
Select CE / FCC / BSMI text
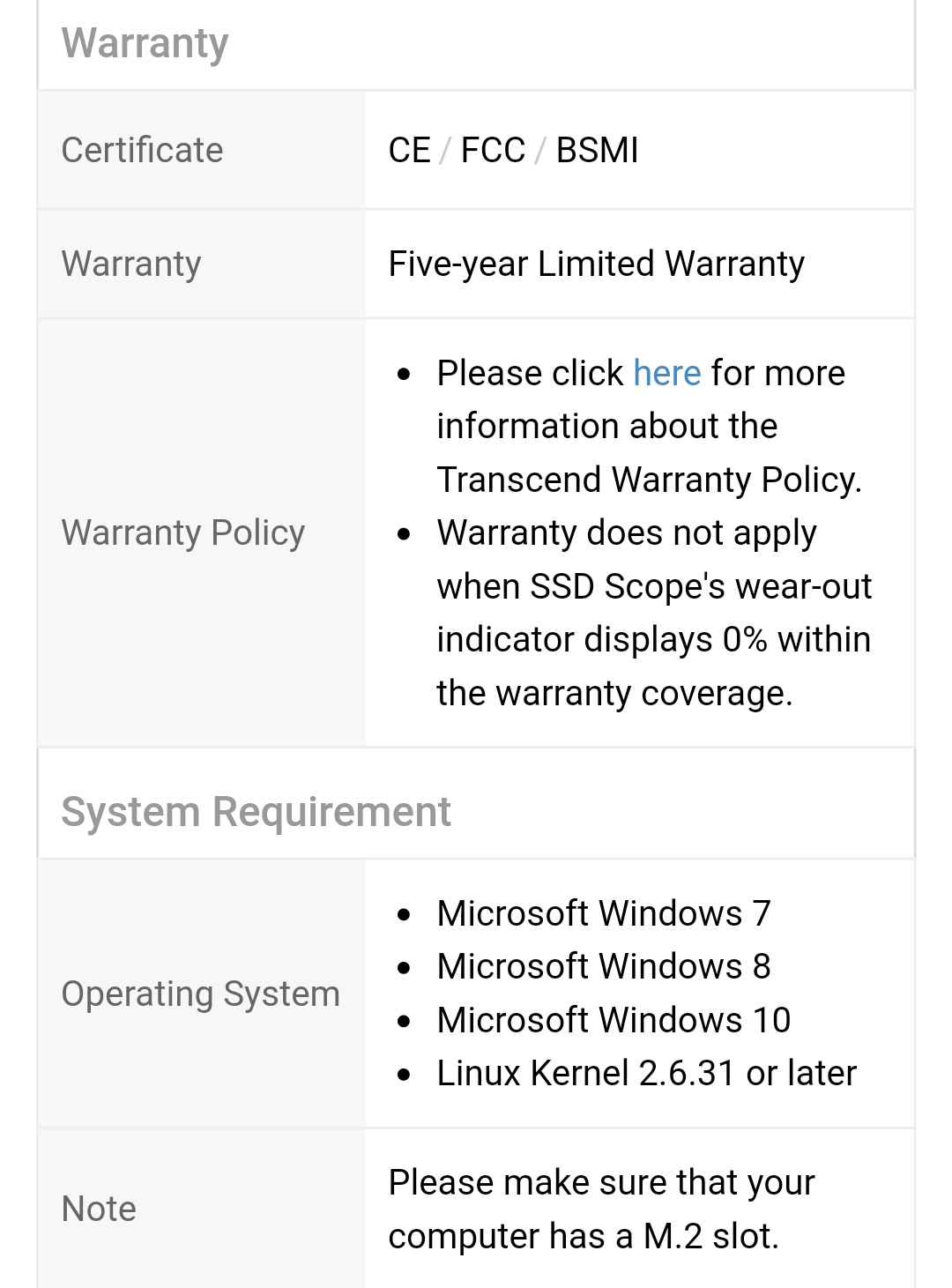(x=513, y=150)
